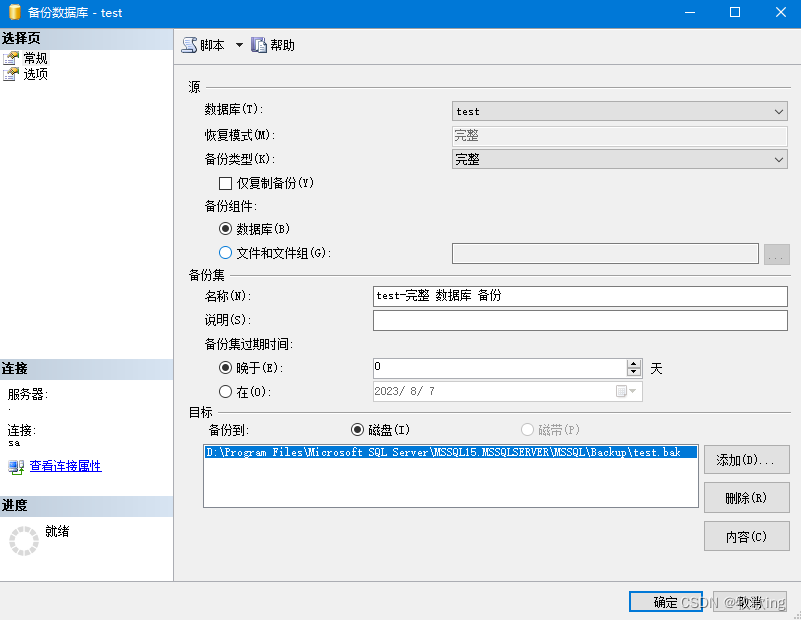The height and width of the screenshot is (620, 801).
Task: Click the connection properties icon
Action: pos(16,467)
